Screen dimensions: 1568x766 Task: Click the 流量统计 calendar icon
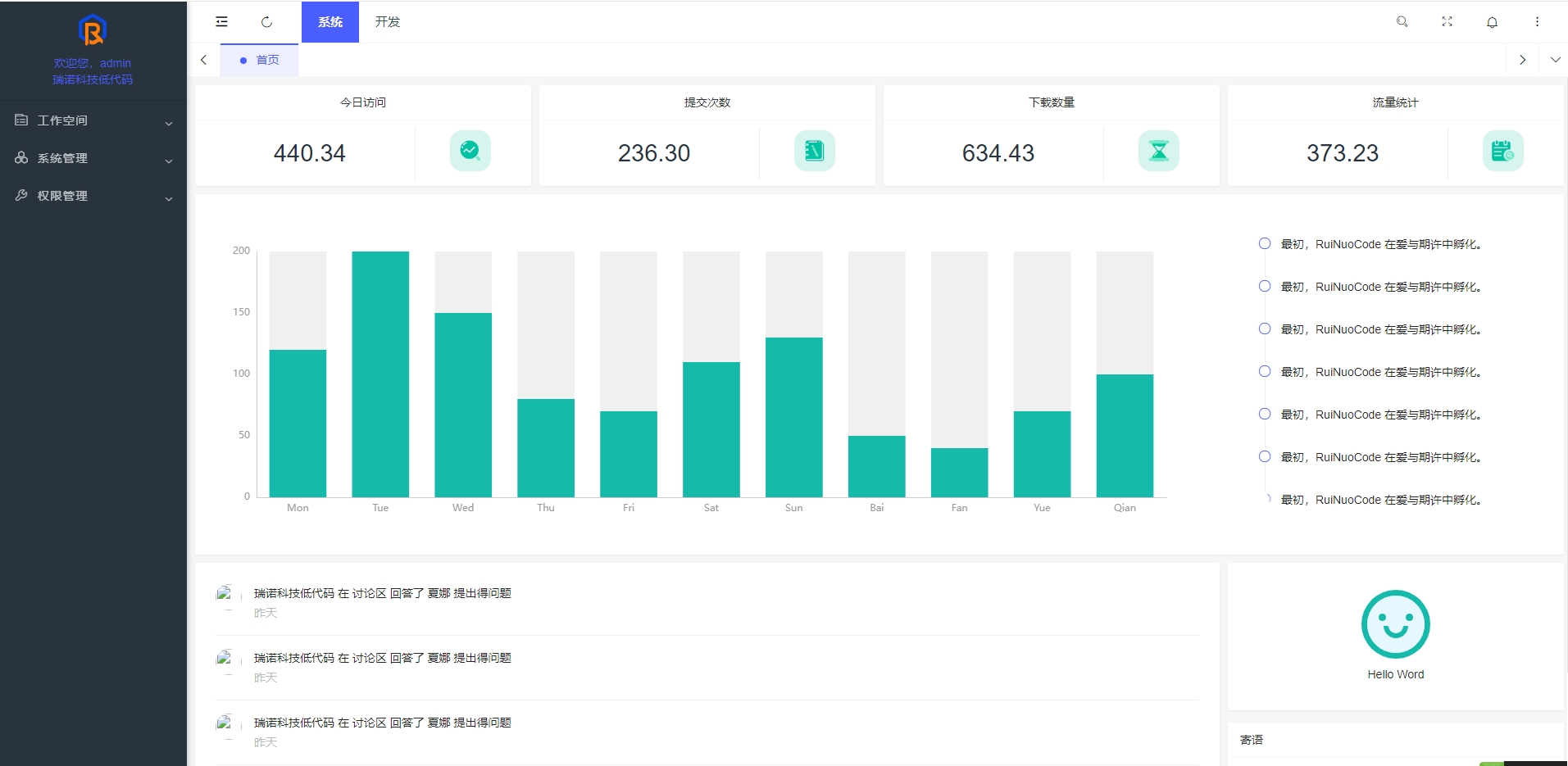(1502, 151)
